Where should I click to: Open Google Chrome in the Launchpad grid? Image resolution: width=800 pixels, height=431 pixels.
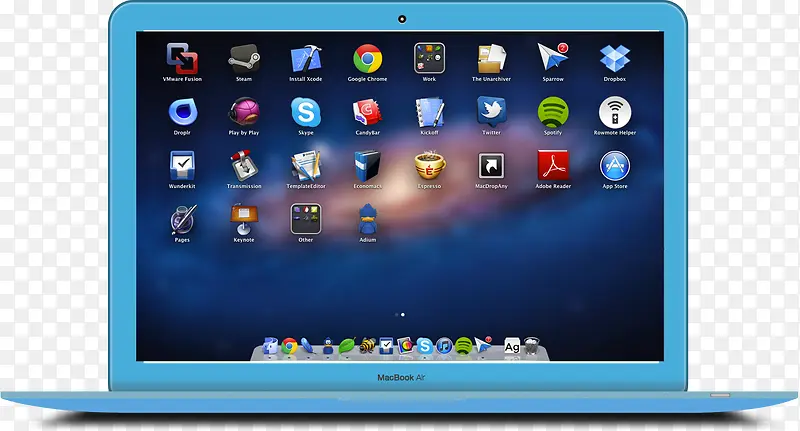[367, 58]
